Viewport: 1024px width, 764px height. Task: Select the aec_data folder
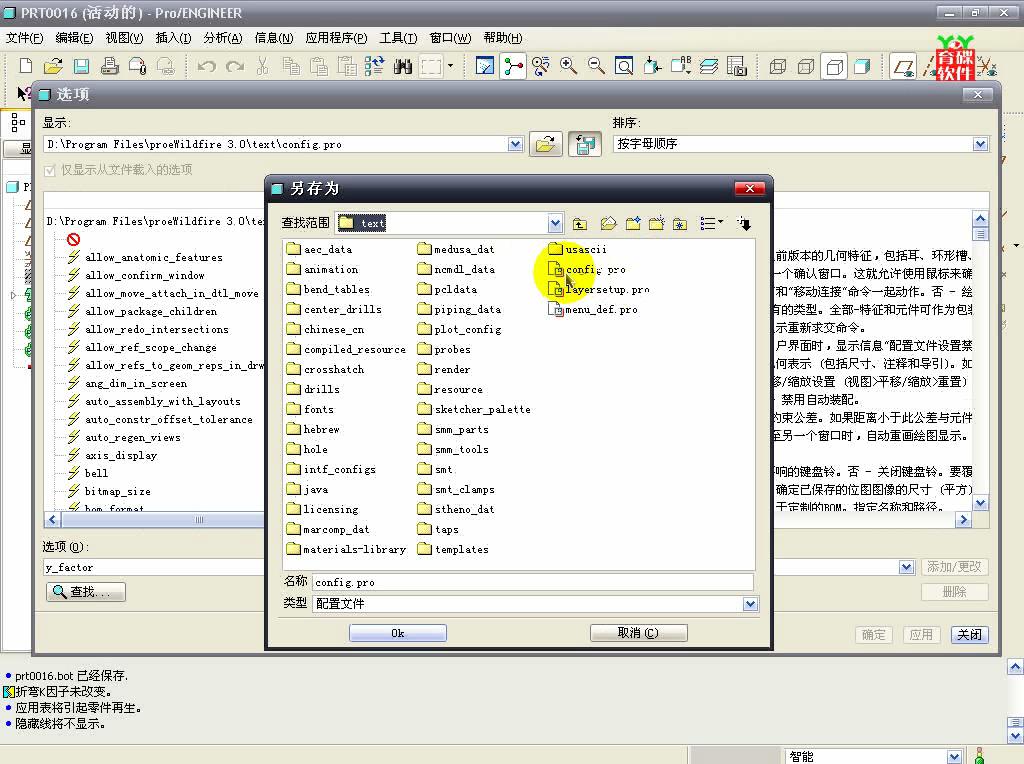(x=319, y=249)
